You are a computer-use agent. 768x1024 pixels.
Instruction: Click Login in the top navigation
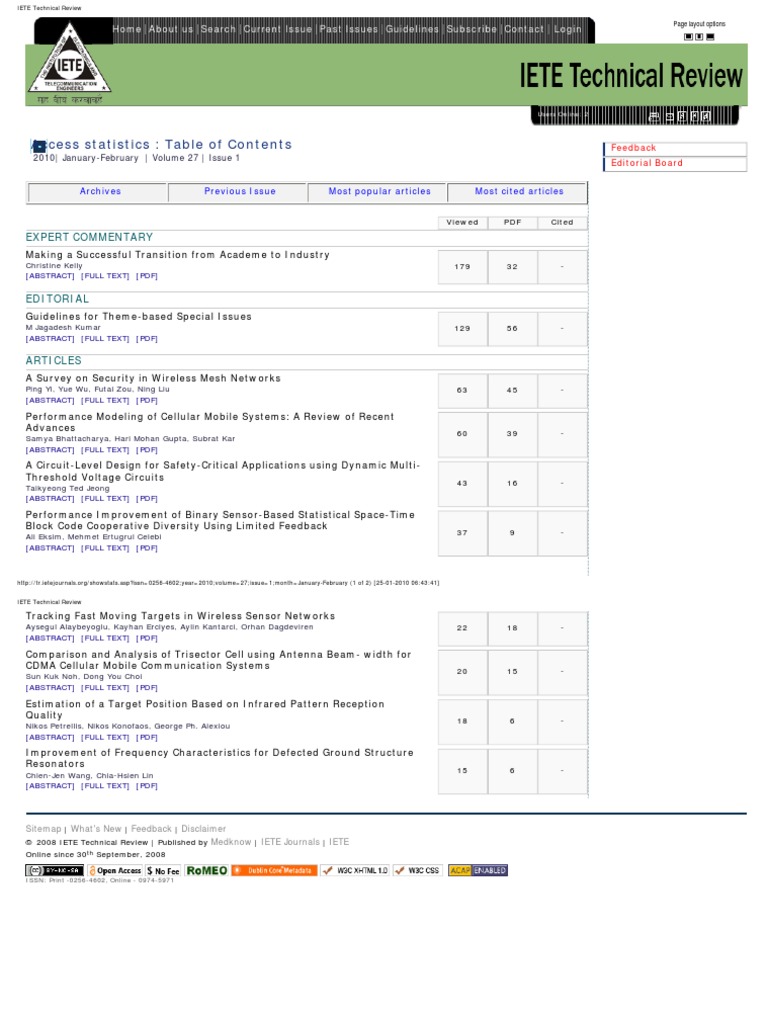[567, 30]
